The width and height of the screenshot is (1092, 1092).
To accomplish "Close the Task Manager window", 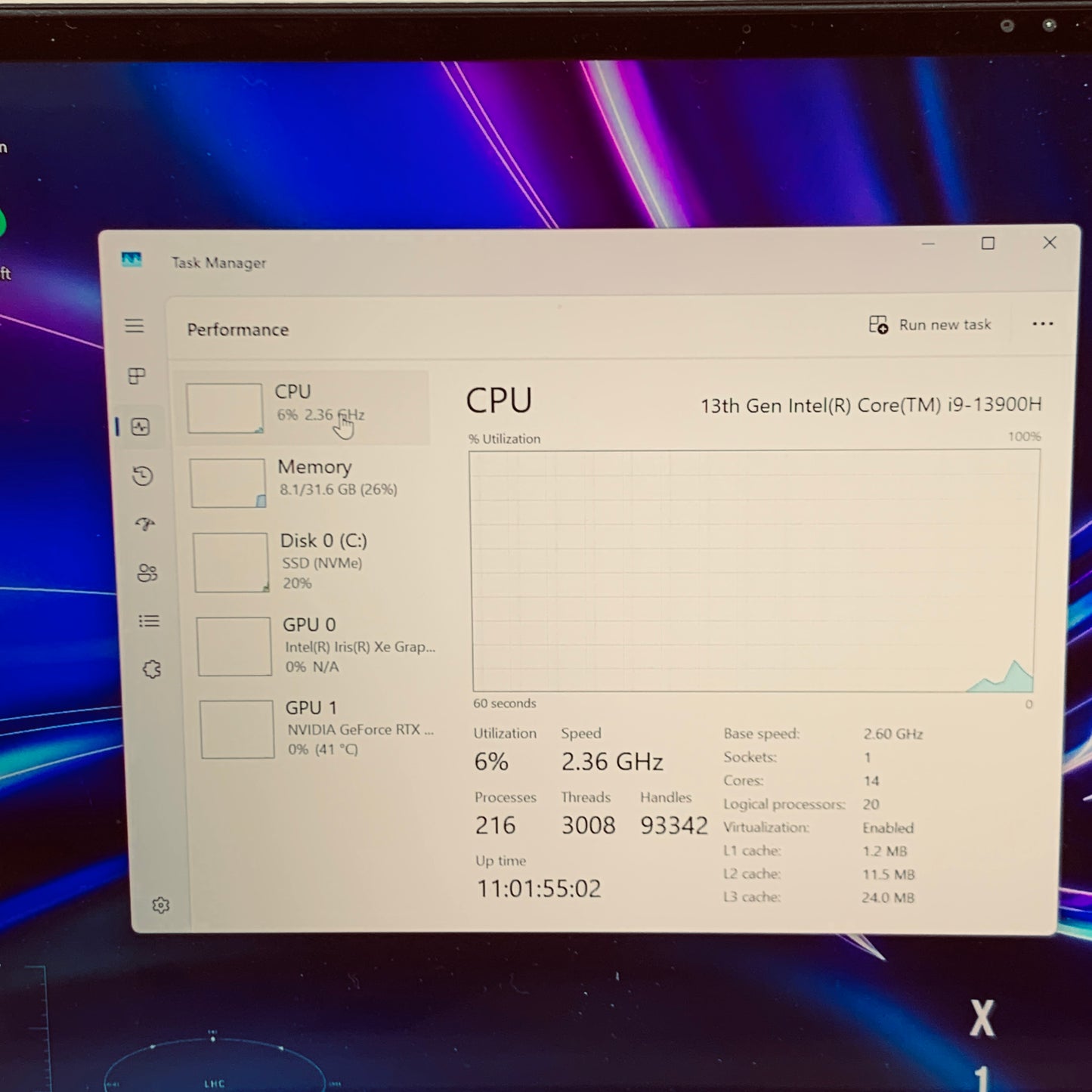I will (1050, 243).
